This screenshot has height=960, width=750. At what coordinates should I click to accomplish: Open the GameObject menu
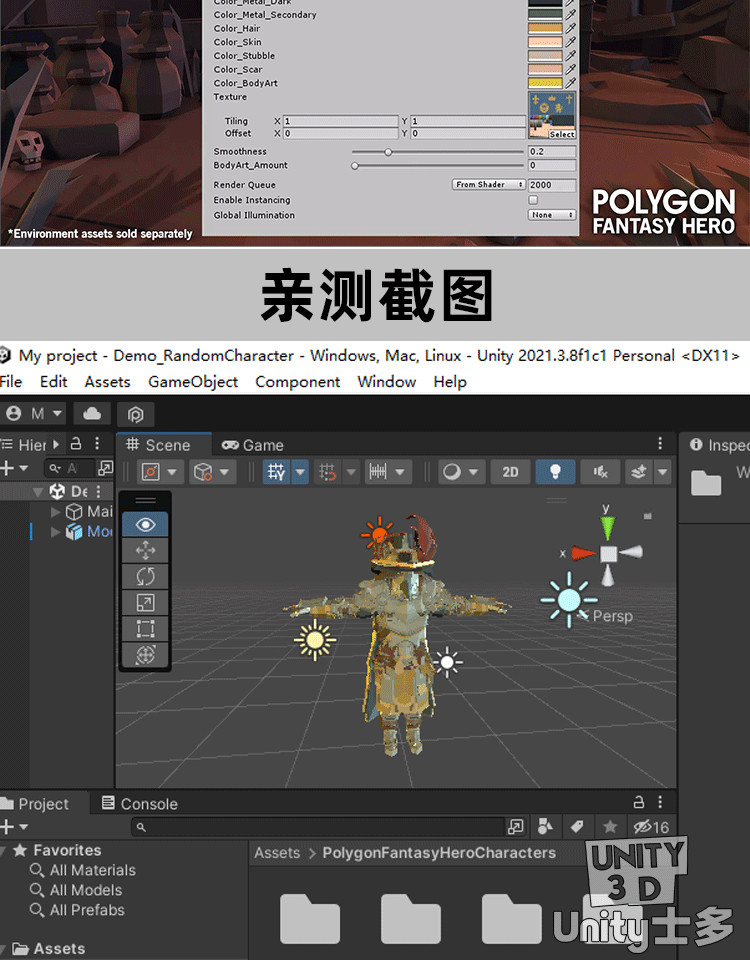pos(193,382)
